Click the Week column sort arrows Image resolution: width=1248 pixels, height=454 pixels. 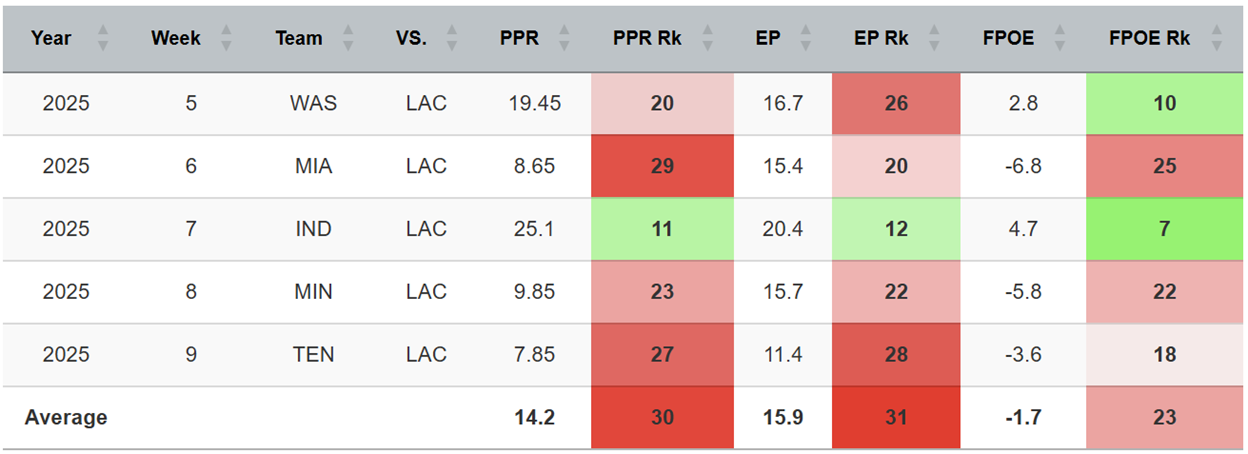226,38
